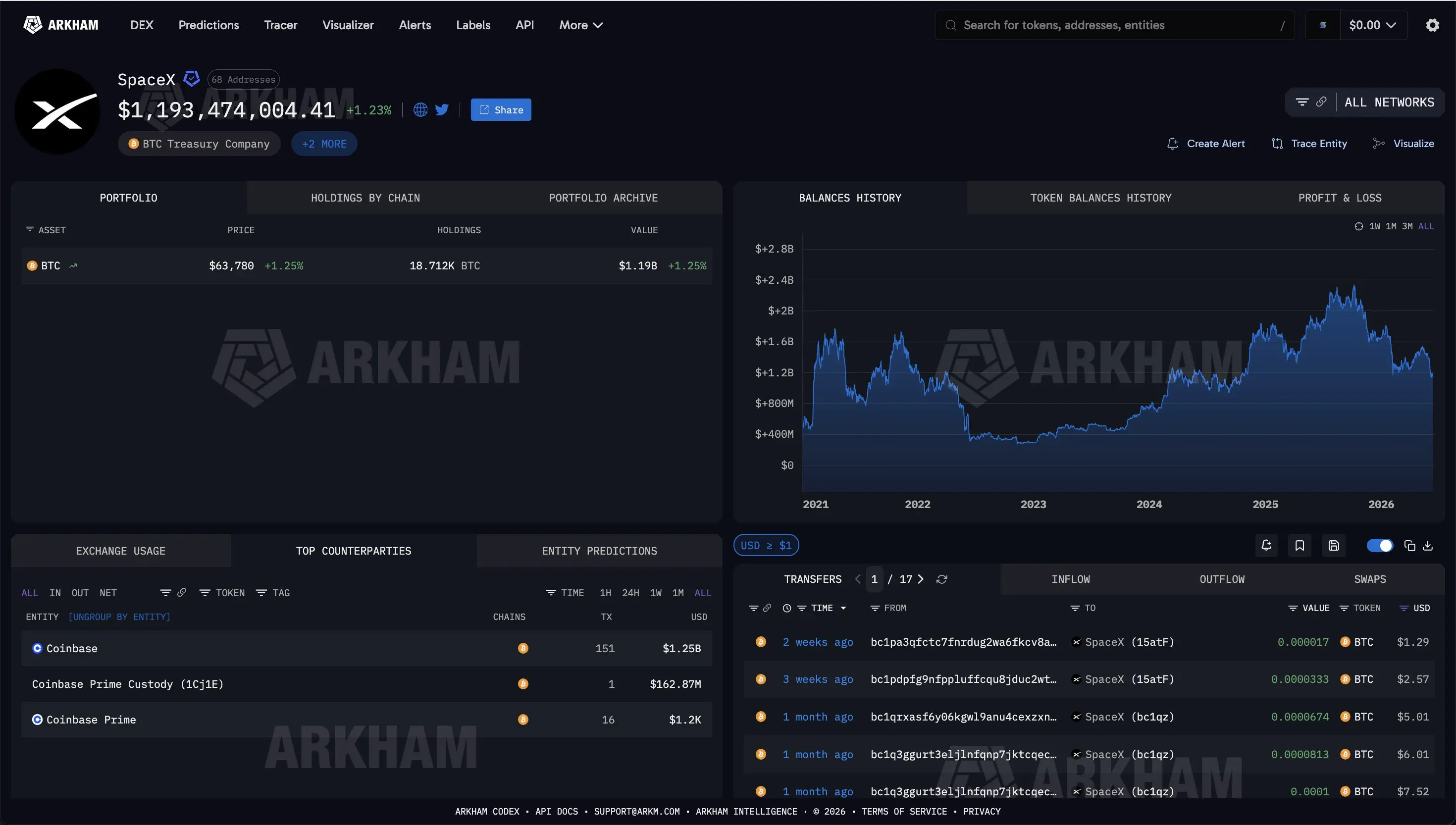The image size is (1456, 825).
Task: Set counterparties time range to 24H
Action: tap(630, 593)
